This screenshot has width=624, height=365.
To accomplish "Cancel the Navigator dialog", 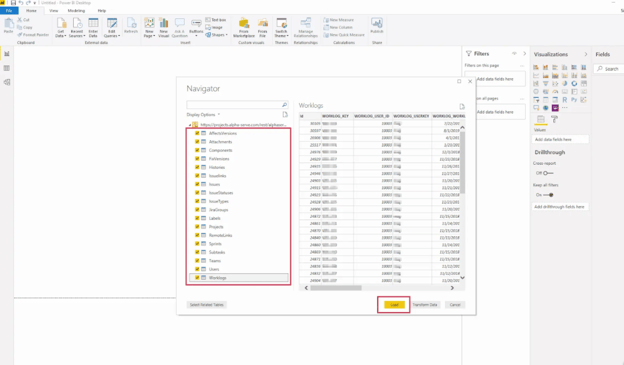I will coord(455,305).
